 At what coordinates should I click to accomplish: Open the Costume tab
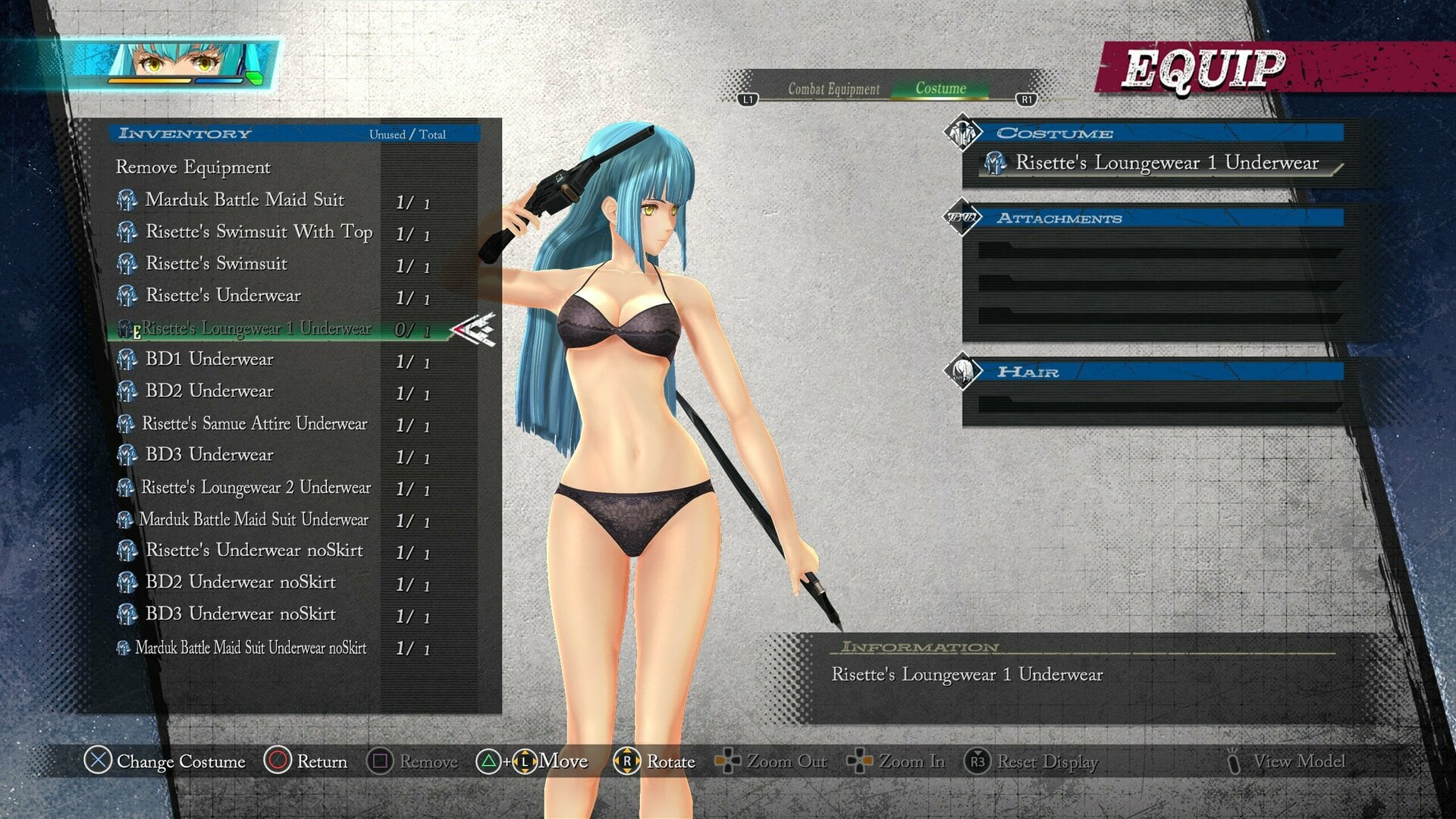(x=940, y=88)
